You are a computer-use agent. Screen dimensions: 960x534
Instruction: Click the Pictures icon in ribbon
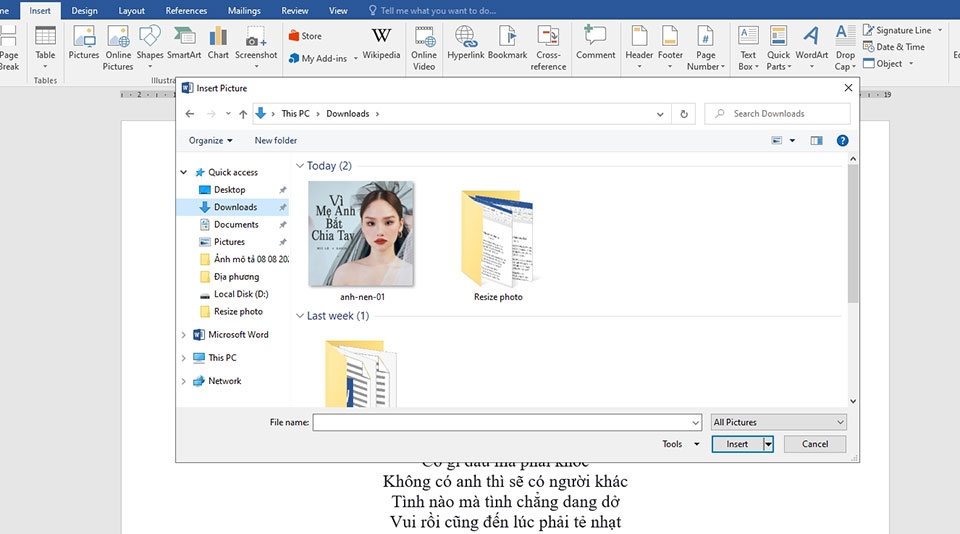pyautogui.click(x=84, y=43)
